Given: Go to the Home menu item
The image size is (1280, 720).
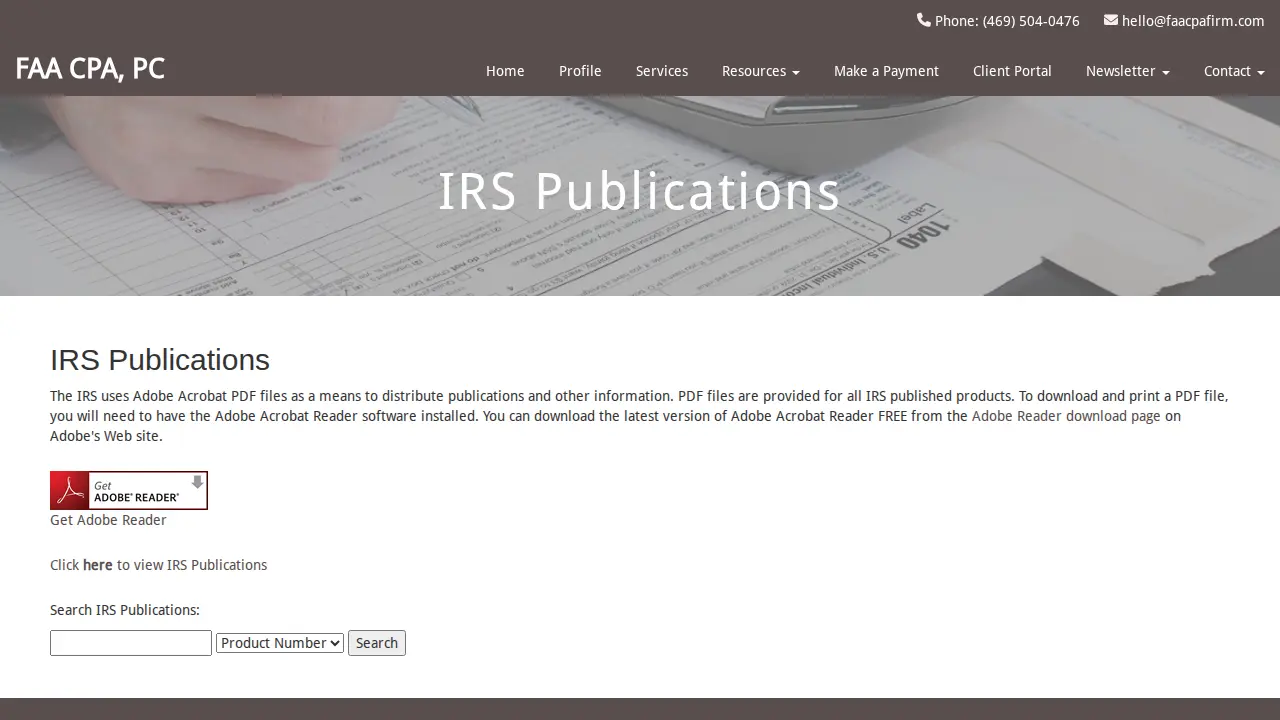Looking at the screenshot, I should click(505, 71).
